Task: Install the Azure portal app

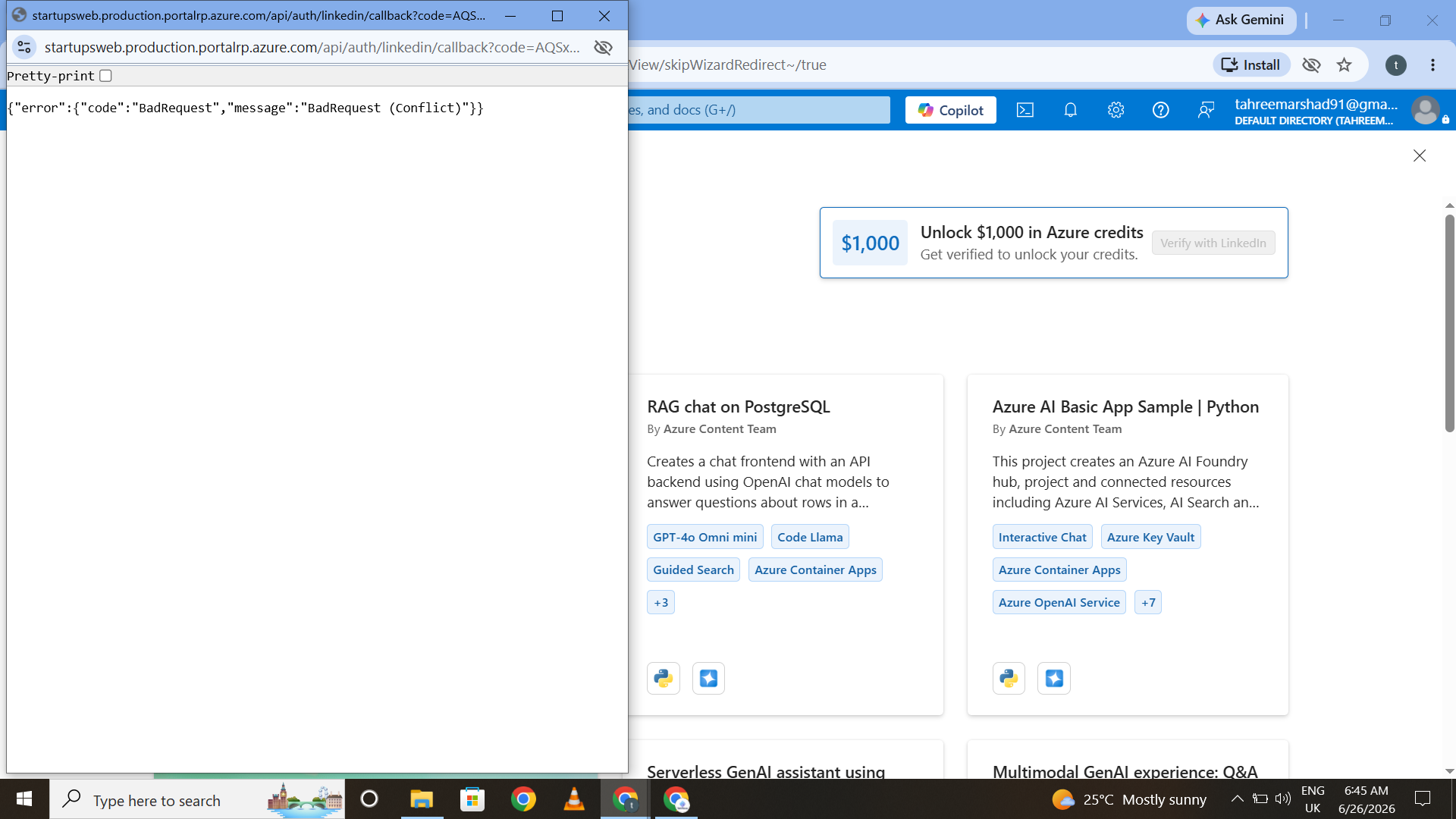Action: (1250, 65)
